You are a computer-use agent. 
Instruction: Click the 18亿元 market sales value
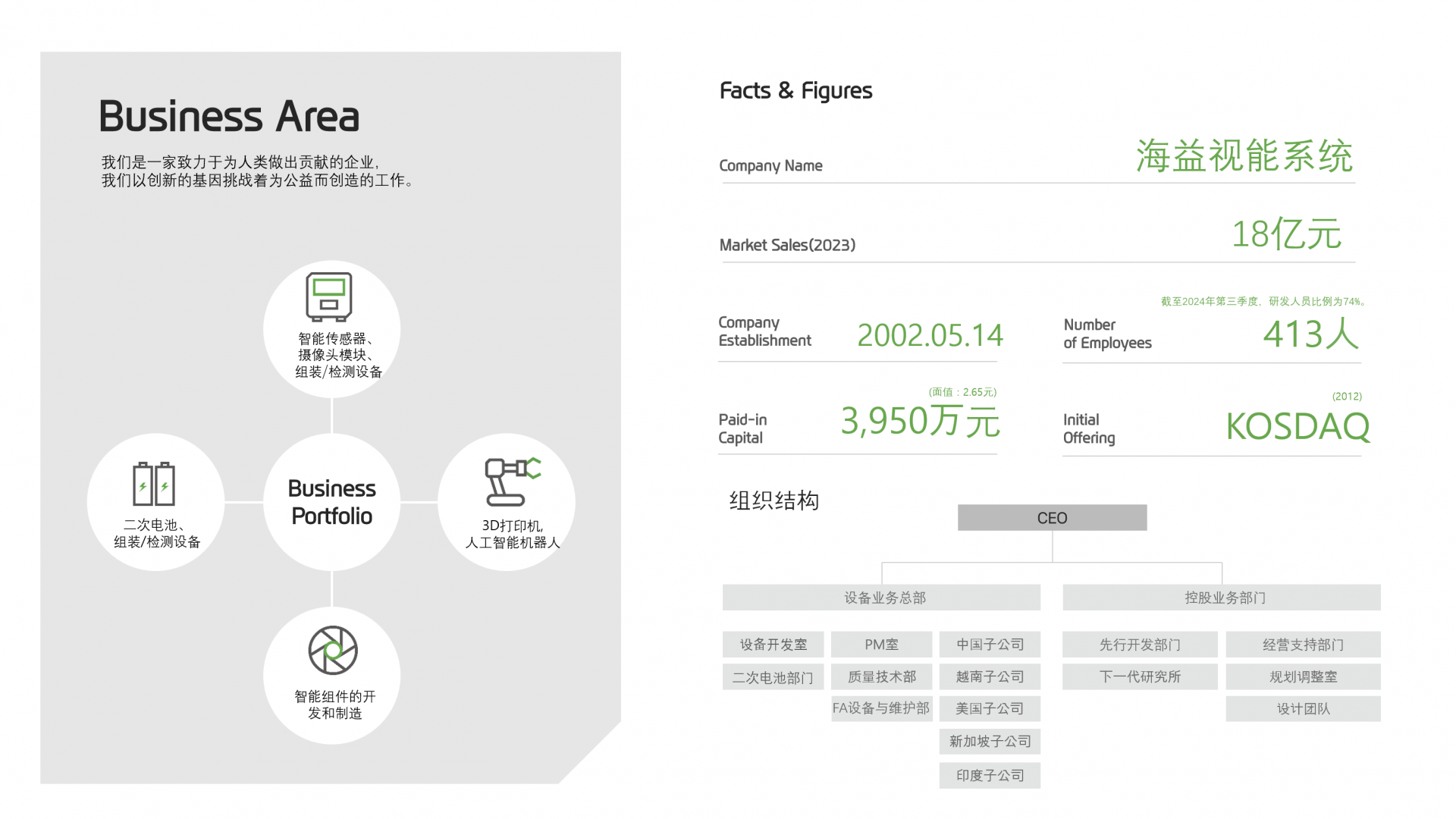pos(1286,234)
